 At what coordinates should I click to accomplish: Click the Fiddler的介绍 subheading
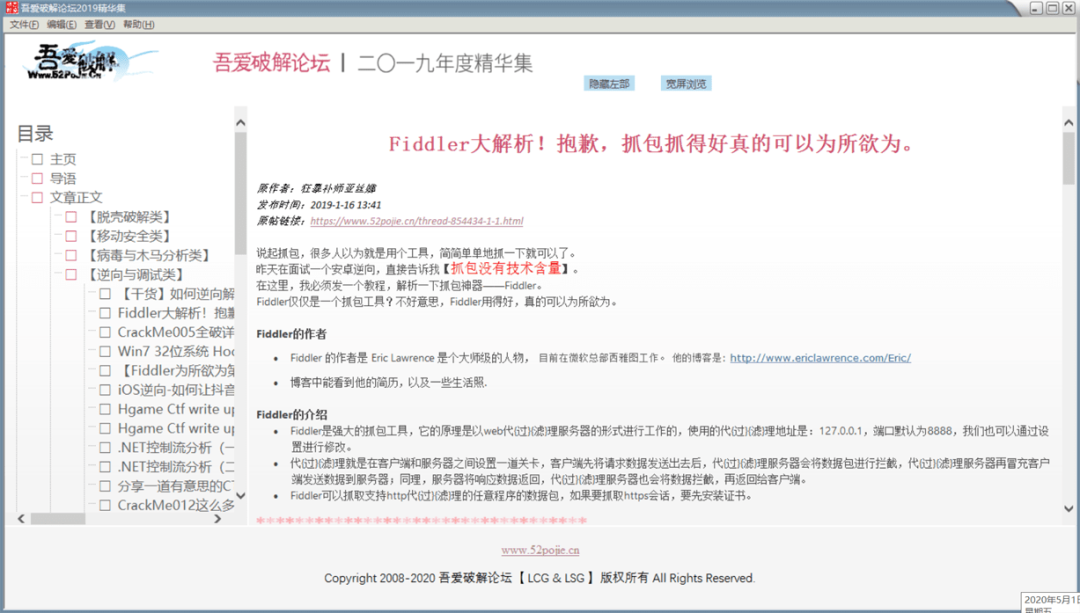291,415
